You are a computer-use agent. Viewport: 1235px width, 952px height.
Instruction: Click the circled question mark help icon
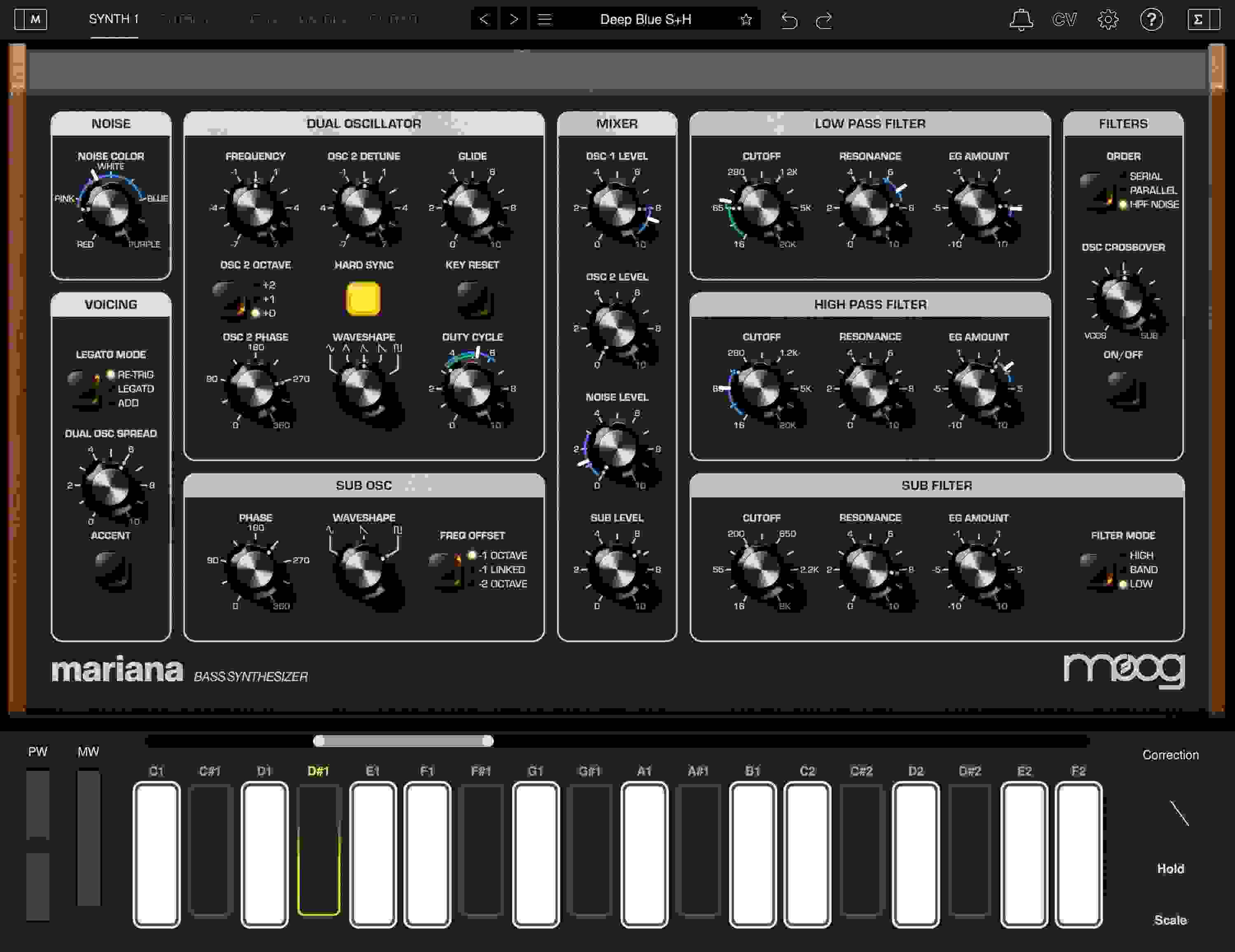point(1152,19)
